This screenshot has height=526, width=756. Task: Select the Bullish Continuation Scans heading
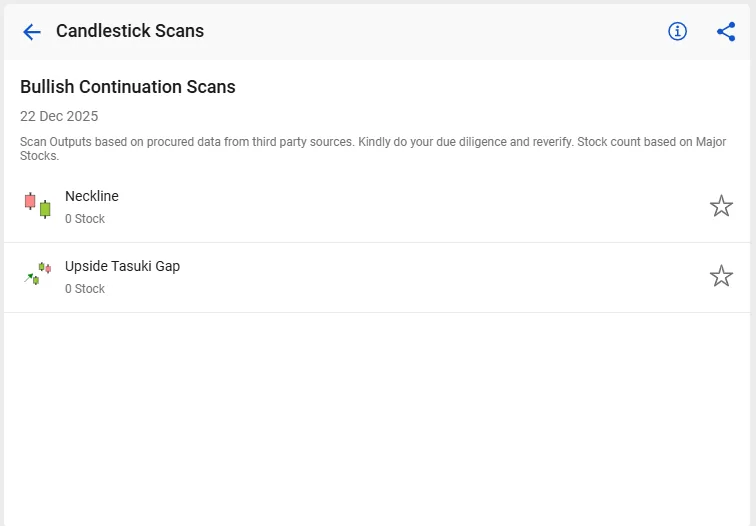tap(128, 87)
